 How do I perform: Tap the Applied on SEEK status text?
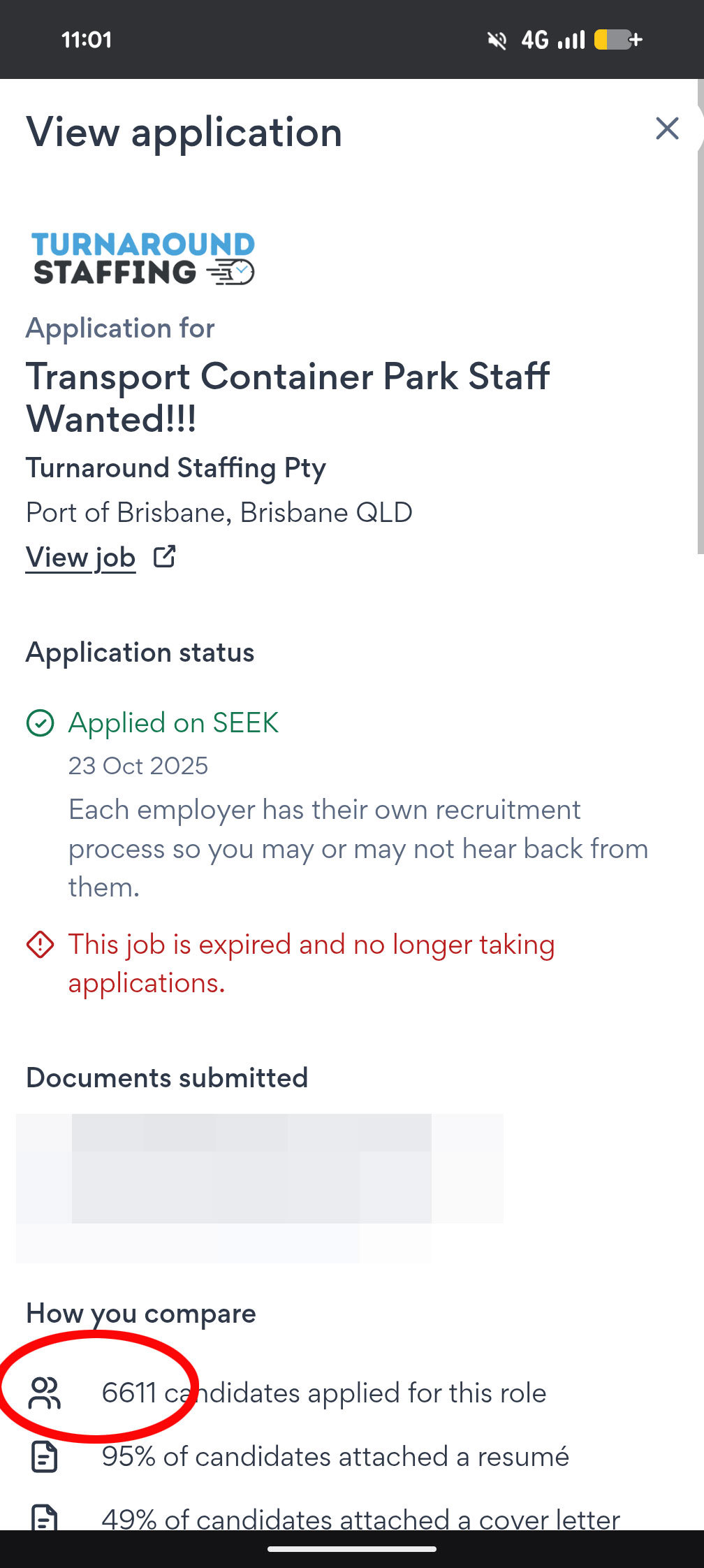[173, 723]
